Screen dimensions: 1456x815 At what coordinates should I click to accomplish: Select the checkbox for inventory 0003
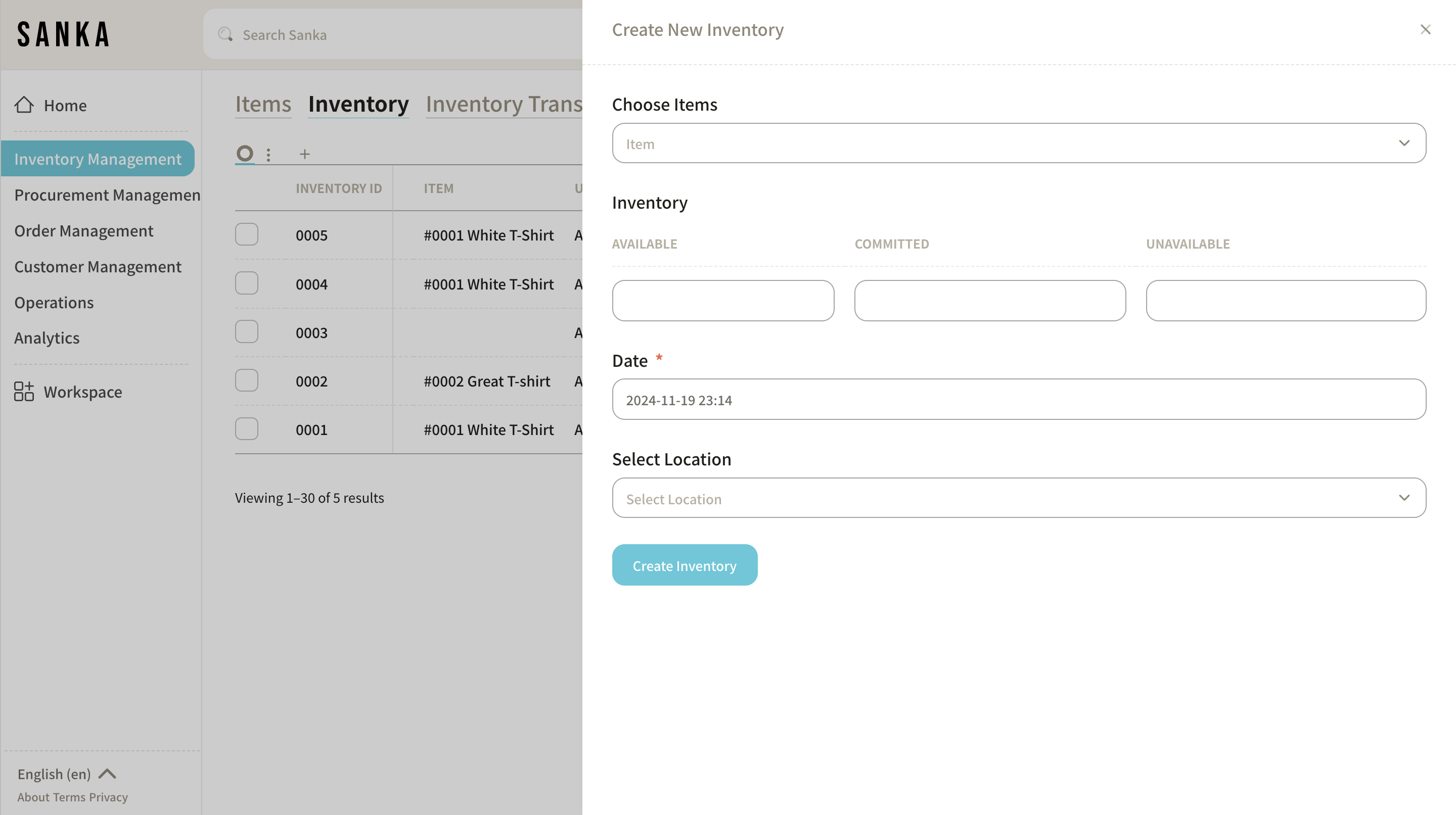point(246,332)
